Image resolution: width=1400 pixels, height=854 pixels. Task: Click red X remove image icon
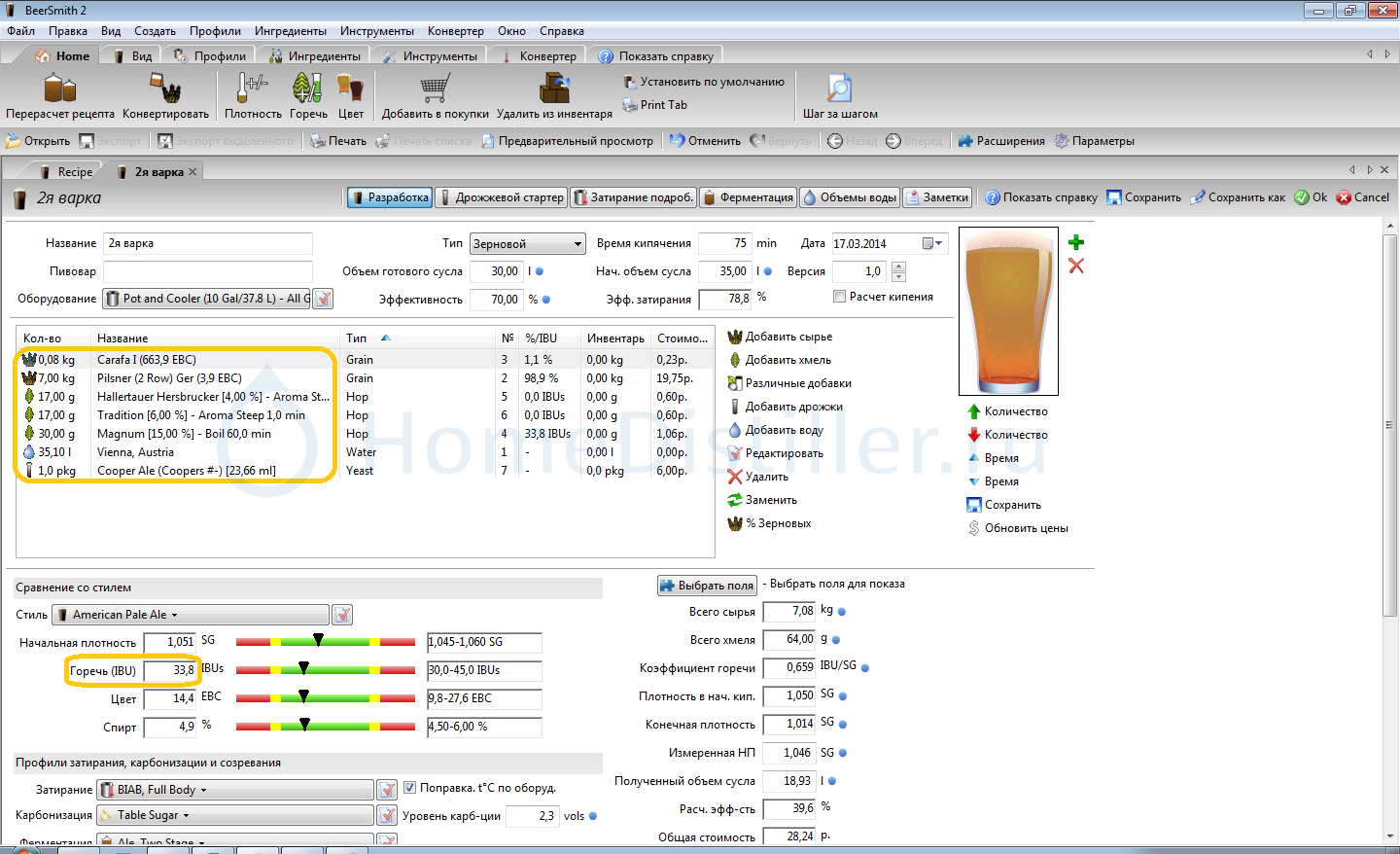tap(1076, 266)
